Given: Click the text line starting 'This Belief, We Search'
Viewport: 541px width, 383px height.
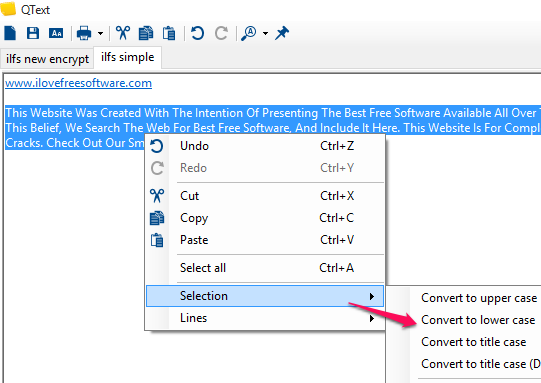Looking at the screenshot, I should (x=273, y=128).
